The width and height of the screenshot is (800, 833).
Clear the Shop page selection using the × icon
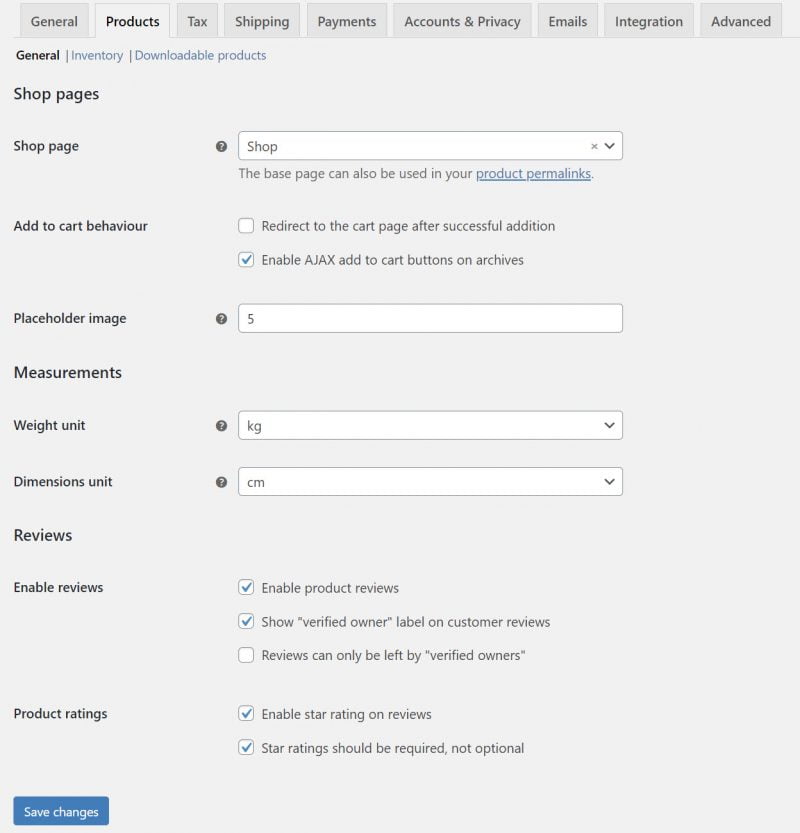pyautogui.click(x=592, y=146)
